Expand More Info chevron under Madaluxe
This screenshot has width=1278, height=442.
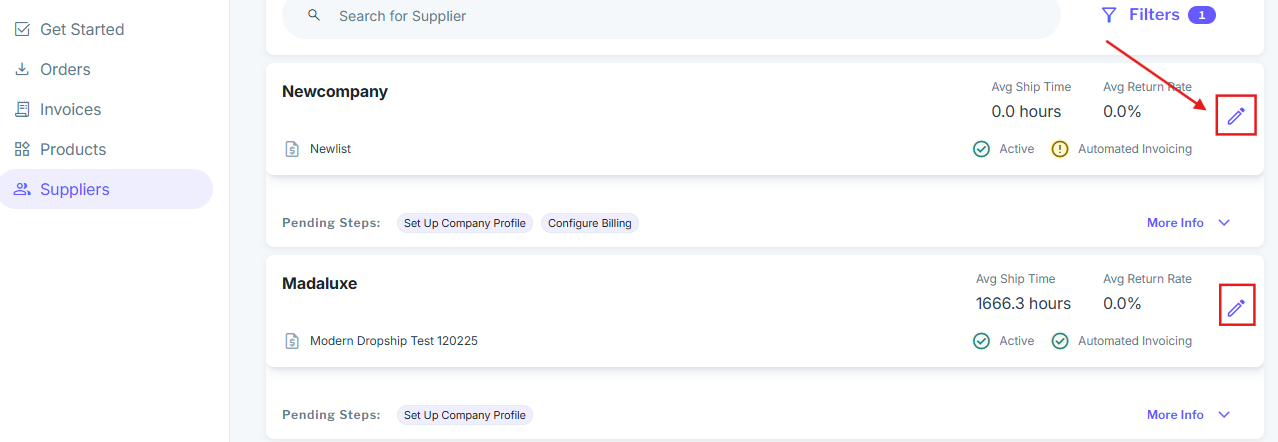click(1224, 415)
